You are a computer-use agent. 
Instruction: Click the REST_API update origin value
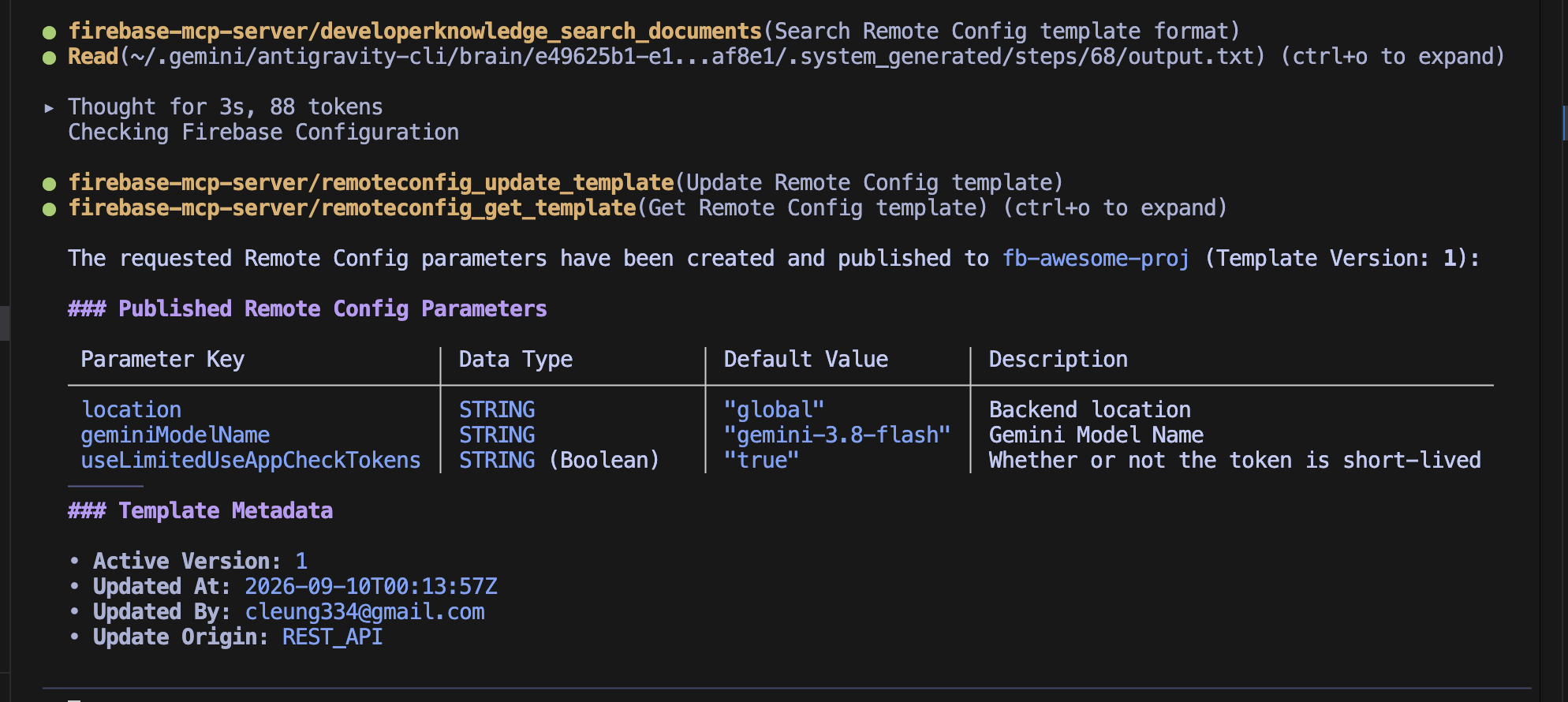click(333, 637)
